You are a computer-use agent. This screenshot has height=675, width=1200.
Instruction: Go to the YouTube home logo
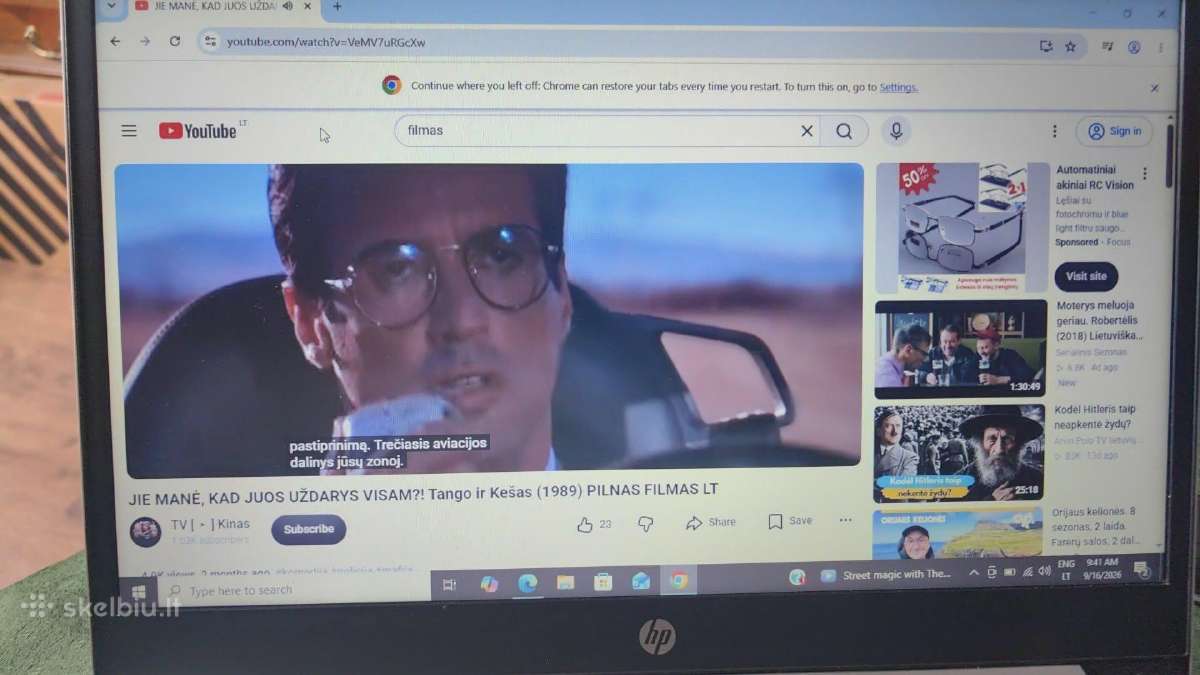200,131
